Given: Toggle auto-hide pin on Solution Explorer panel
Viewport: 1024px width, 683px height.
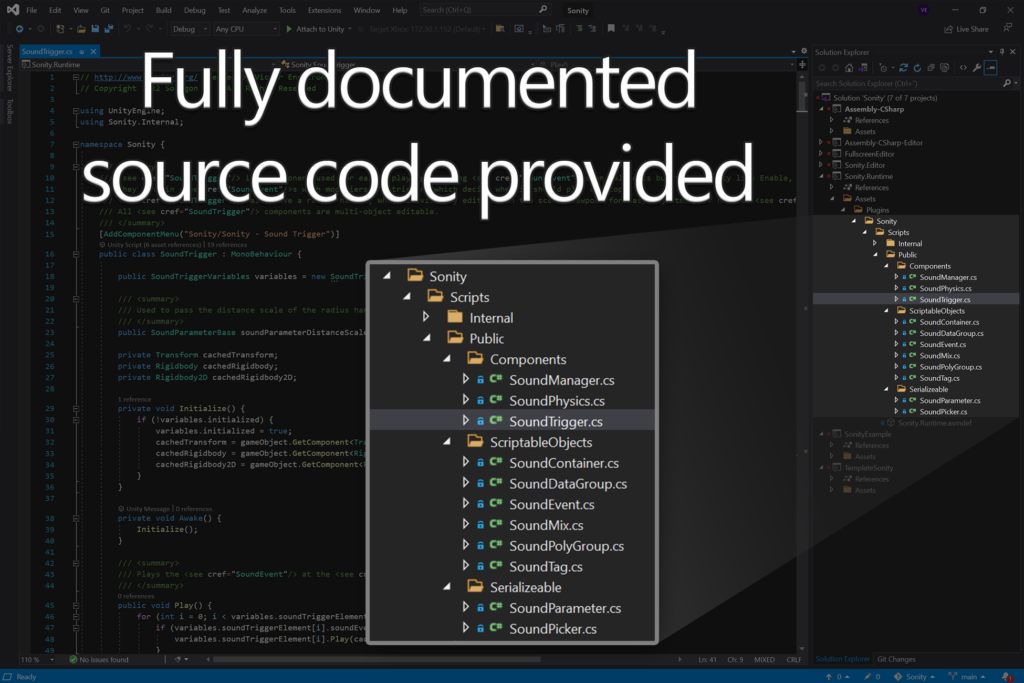Looking at the screenshot, I should [x=1002, y=52].
